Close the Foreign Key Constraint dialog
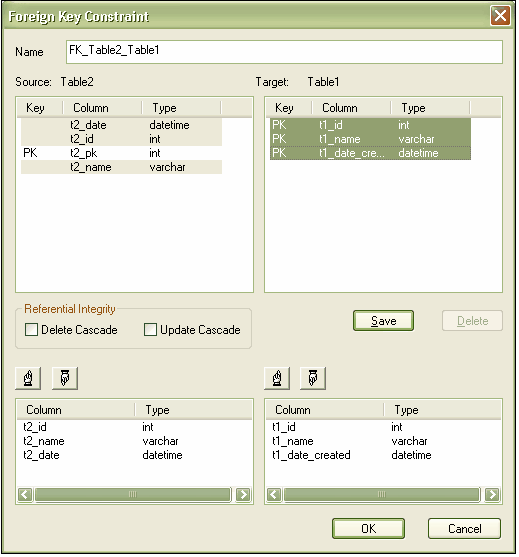 [x=501, y=16]
